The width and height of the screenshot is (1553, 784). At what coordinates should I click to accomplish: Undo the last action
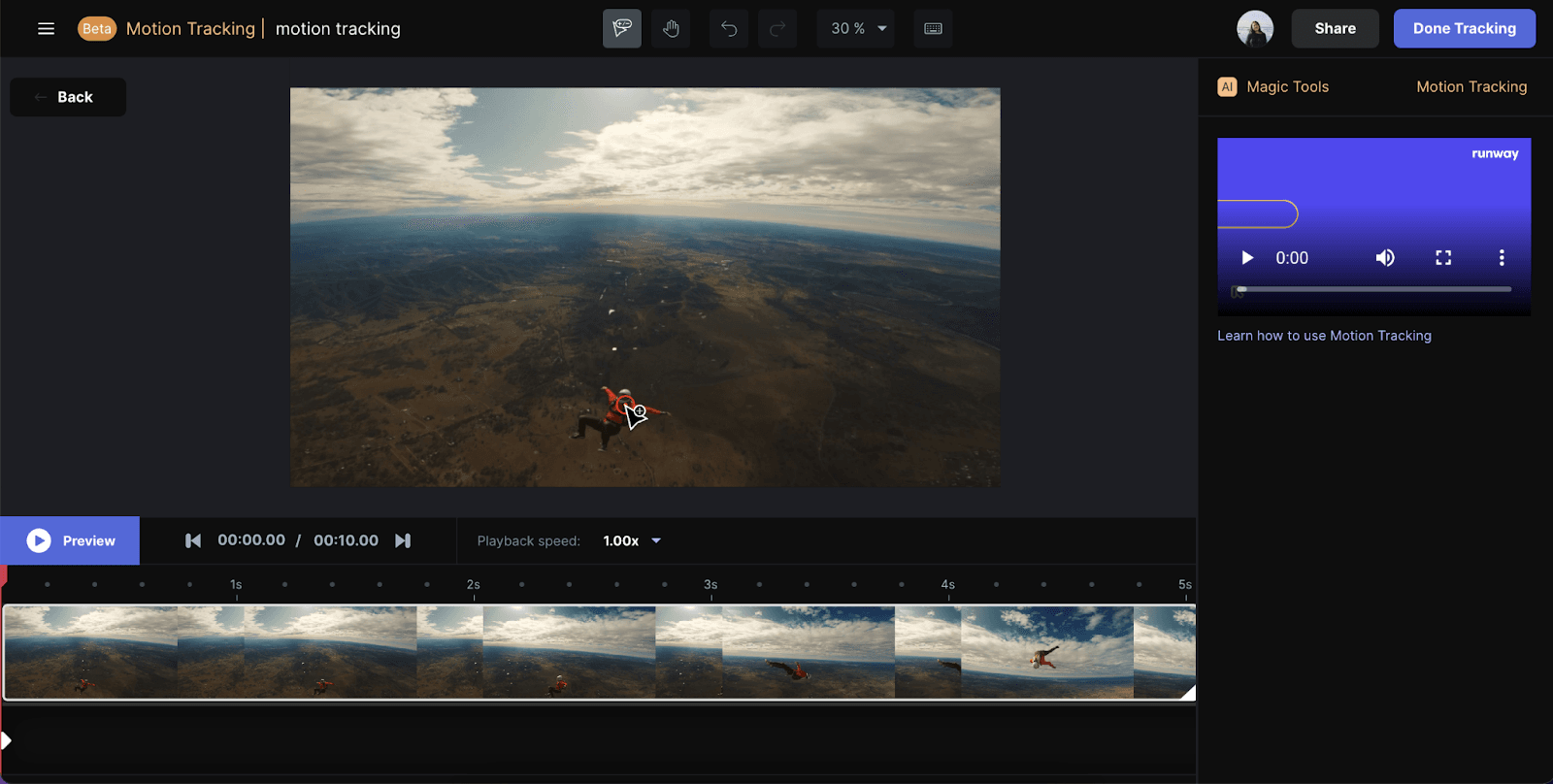point(729,28)
